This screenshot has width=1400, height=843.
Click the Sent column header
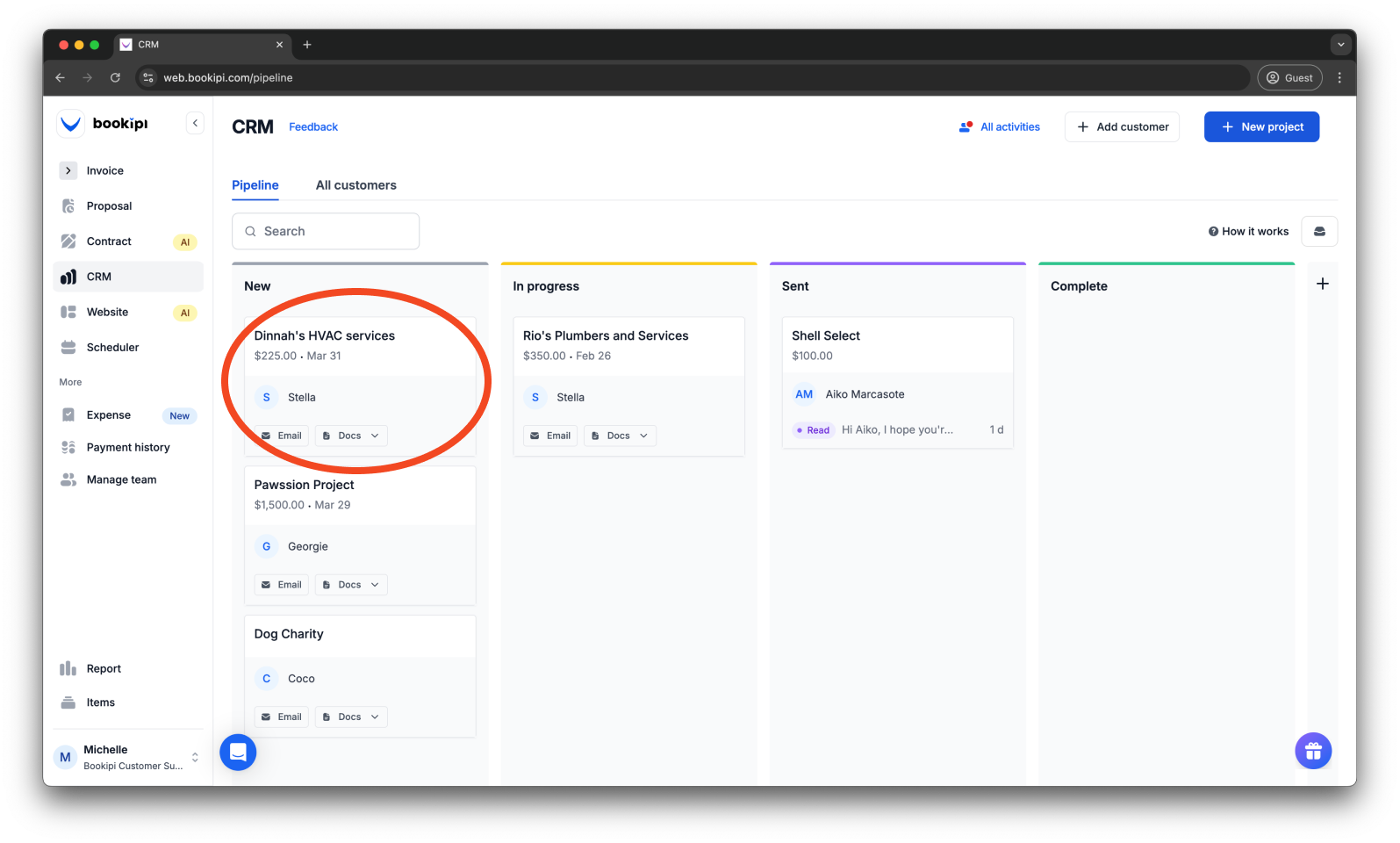coord(795,286)
